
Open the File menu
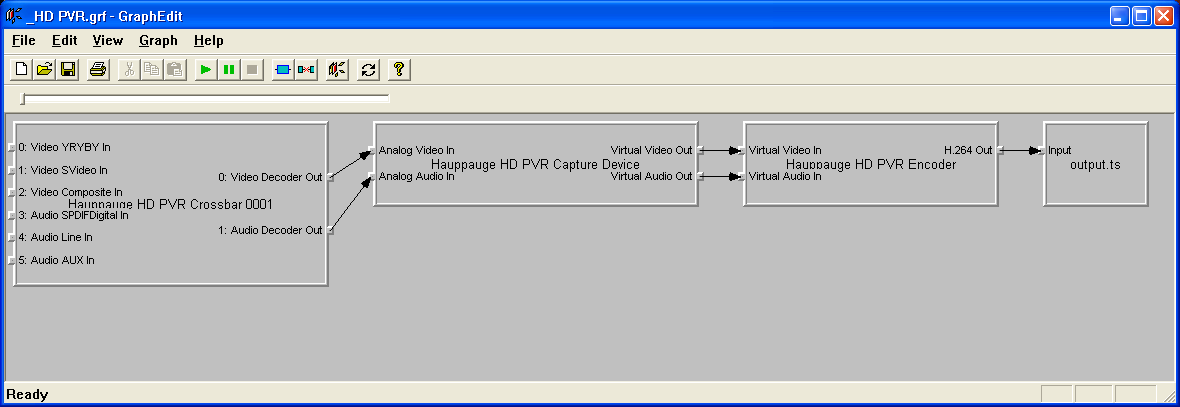(x=23, y=41)
